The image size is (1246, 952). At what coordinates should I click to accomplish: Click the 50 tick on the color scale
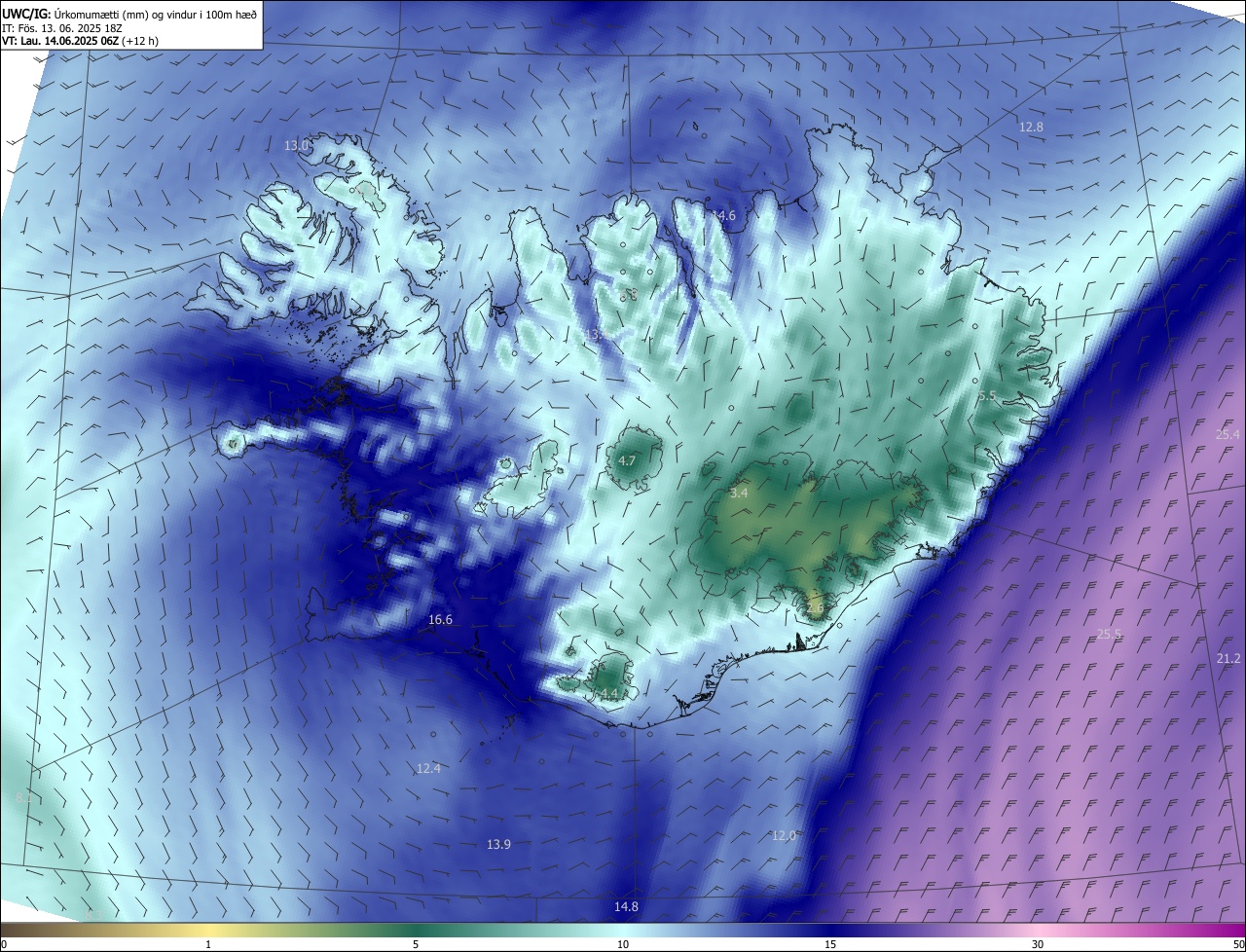point(1238,944)
